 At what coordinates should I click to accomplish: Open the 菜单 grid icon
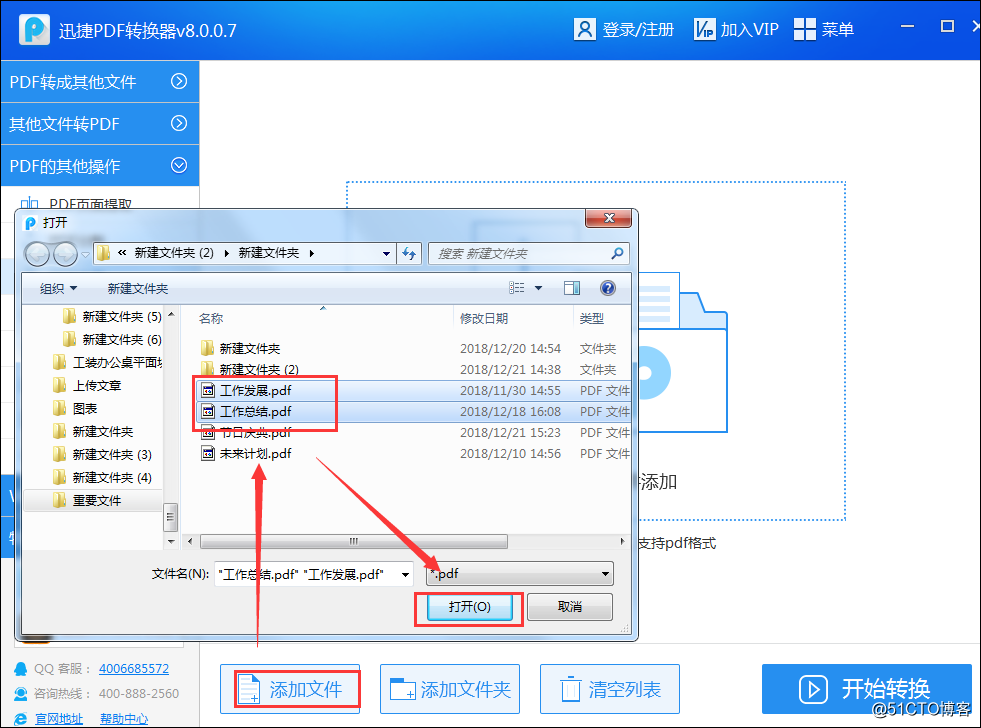[805, 29]
